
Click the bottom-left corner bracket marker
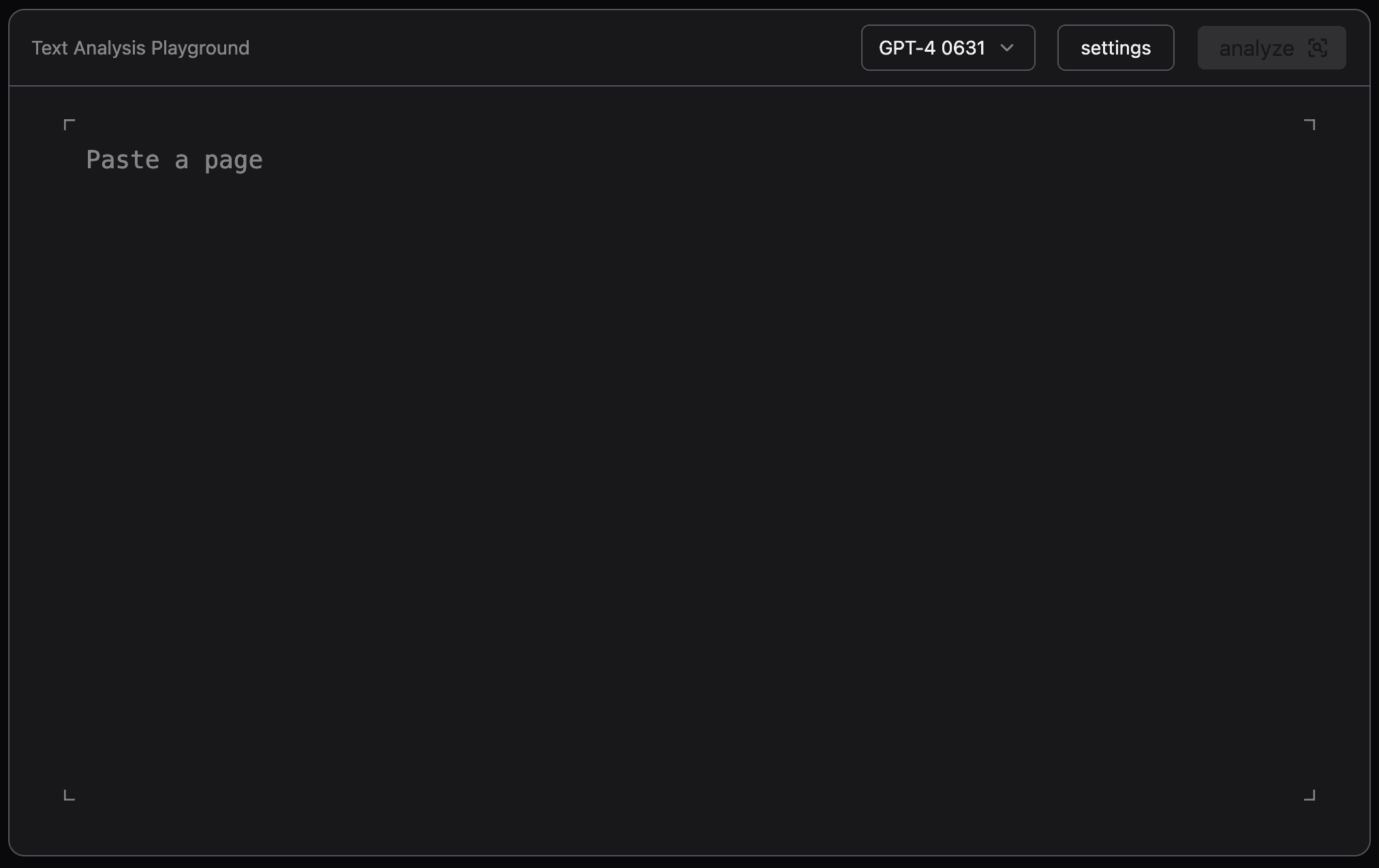click(x=69, y=795)
